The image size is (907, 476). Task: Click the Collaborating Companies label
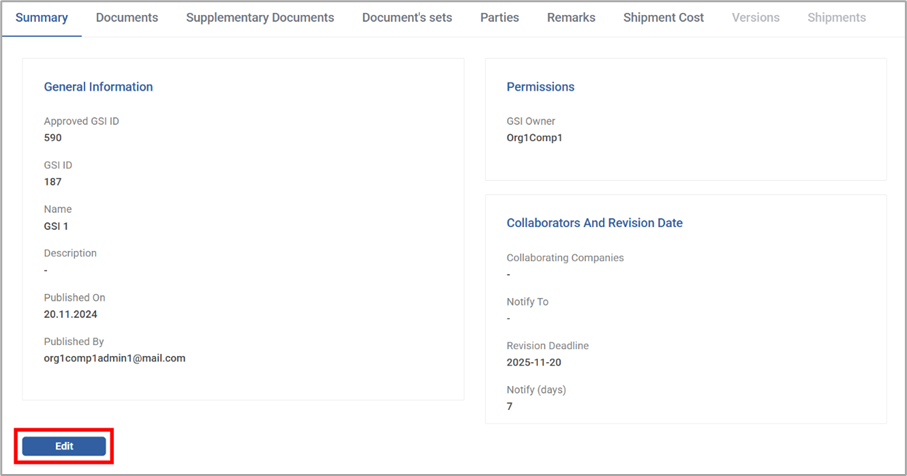point(565,257)
